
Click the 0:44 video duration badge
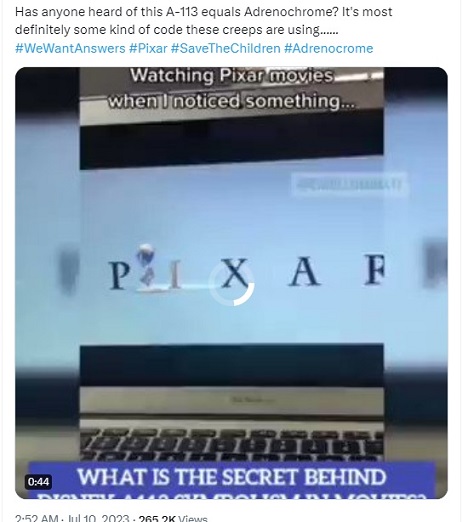[38, 482]
